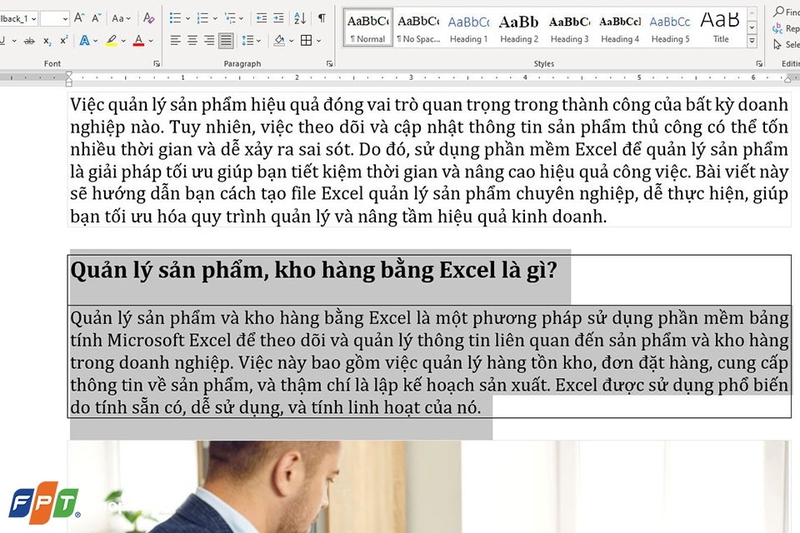Screen dimensions: 800x533
Task: Click the Clear All Formatting eraser icon
Action: tap(148, 18)
